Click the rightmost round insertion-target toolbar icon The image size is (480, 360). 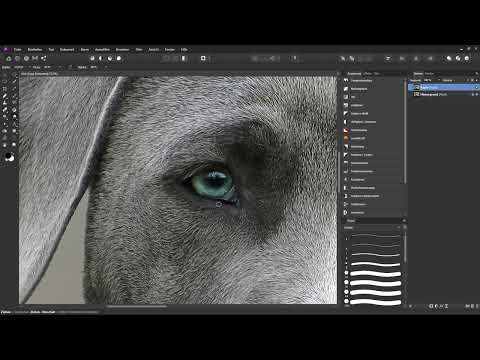(x=467, y=58)
